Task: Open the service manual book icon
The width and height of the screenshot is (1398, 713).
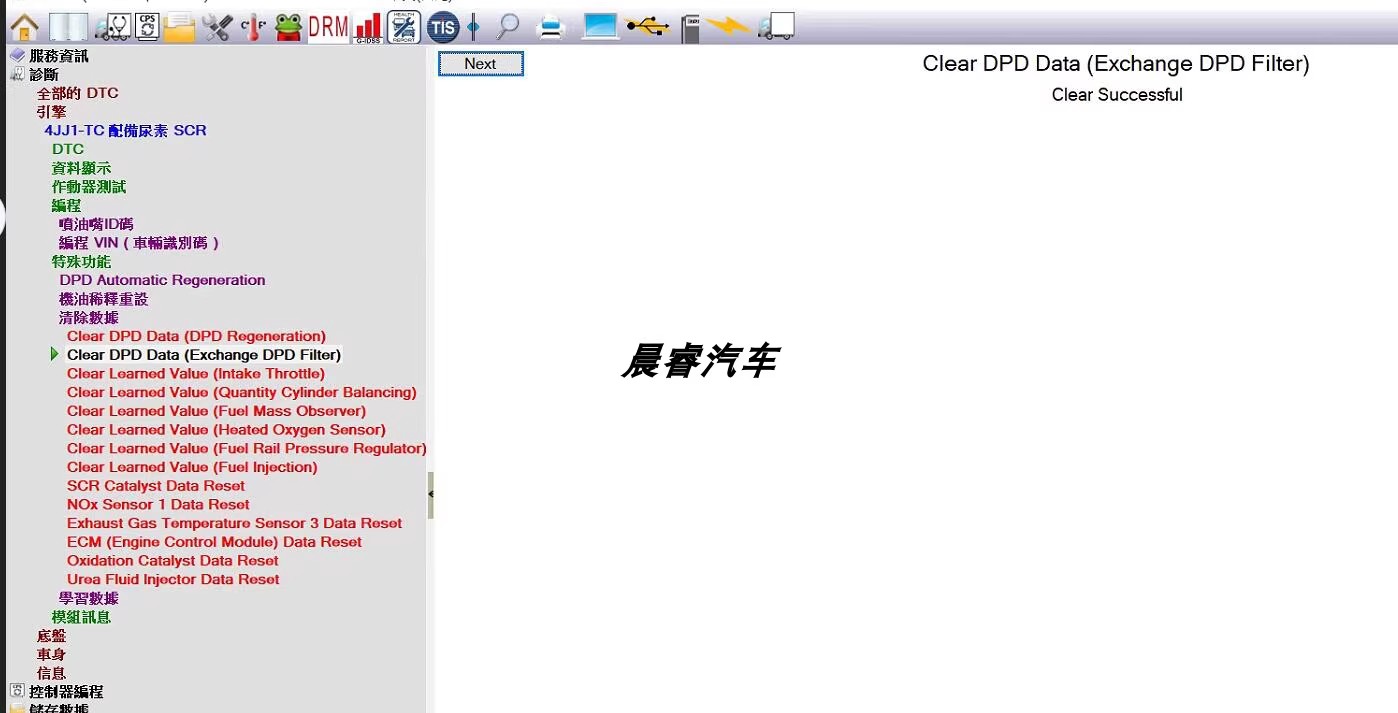Action: pyautogui.click(x=68, y=27)
